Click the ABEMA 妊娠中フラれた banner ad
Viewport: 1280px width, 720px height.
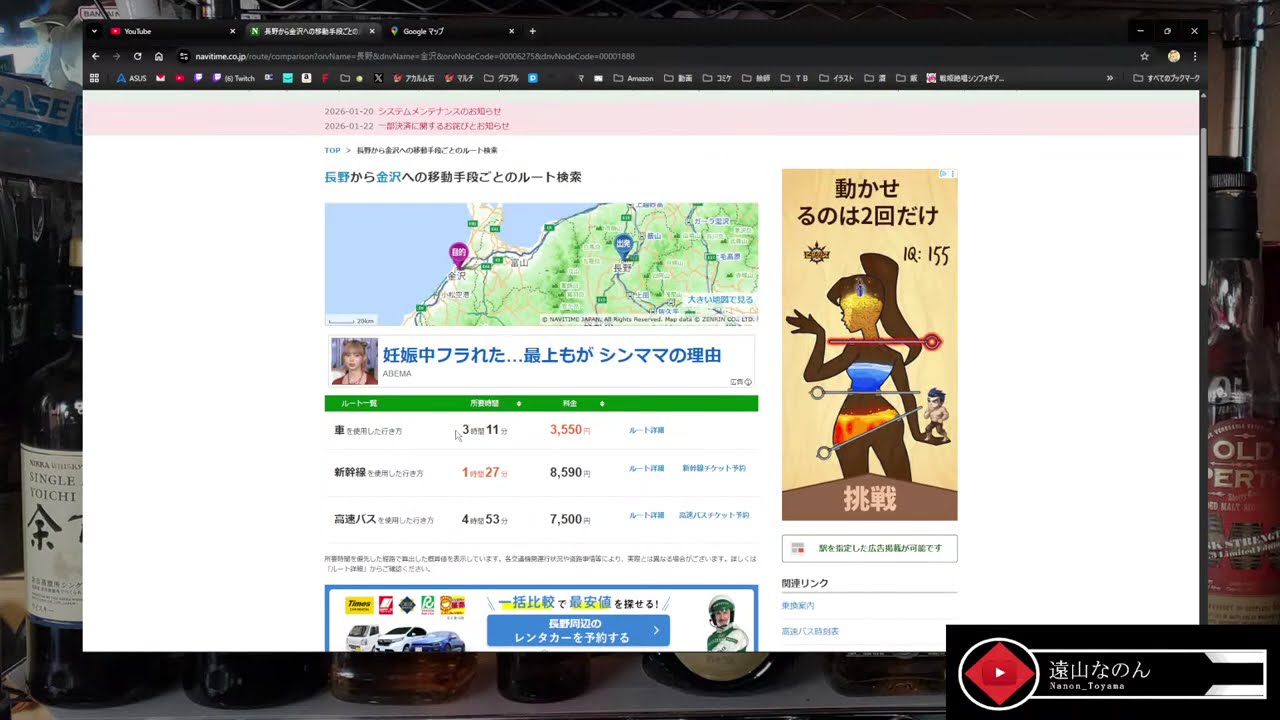(x=541, y=361)
